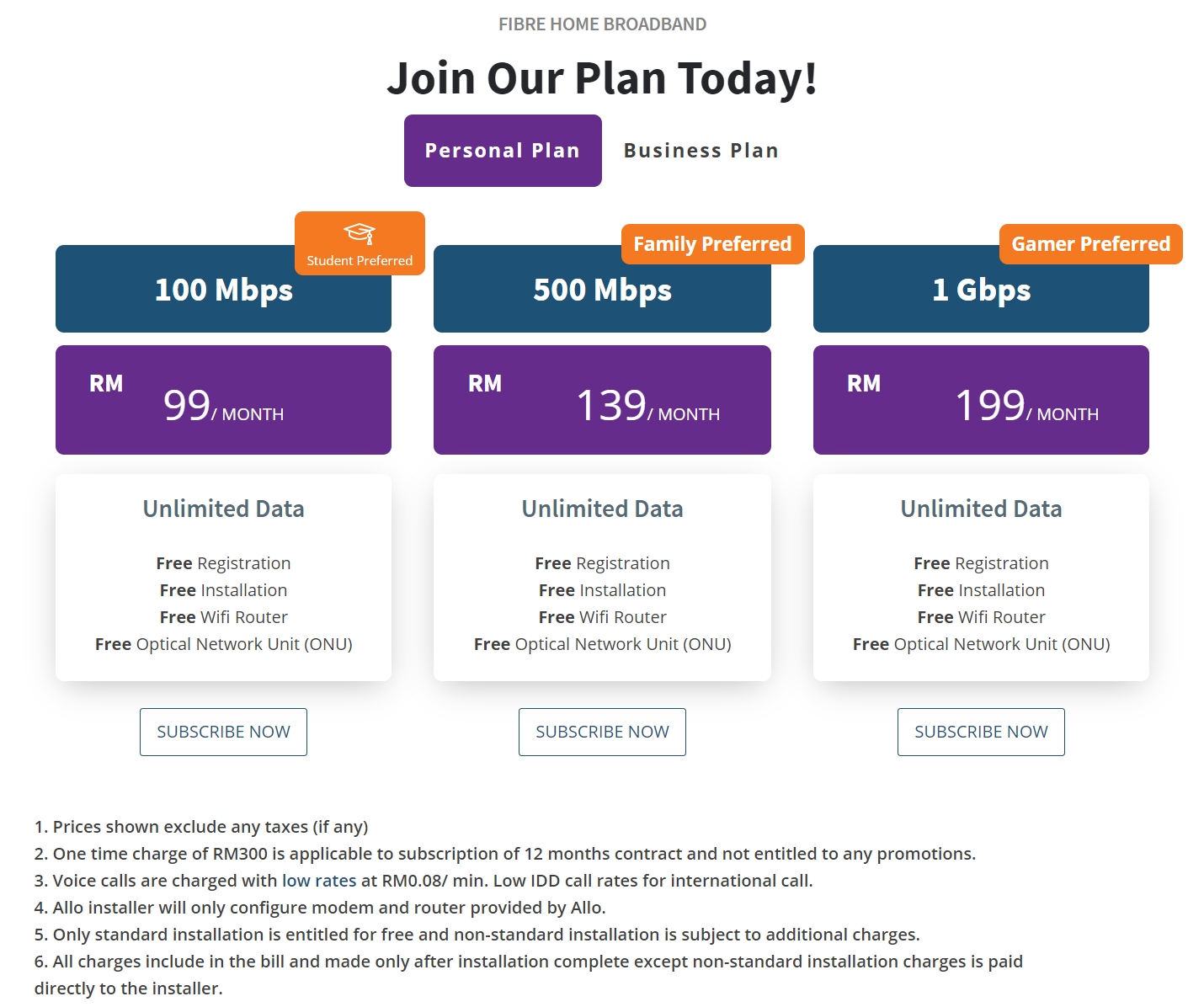Click the Fibre Home Broadband label
This screenshot has width=1204, height=1007.
[x=602, y=24]
